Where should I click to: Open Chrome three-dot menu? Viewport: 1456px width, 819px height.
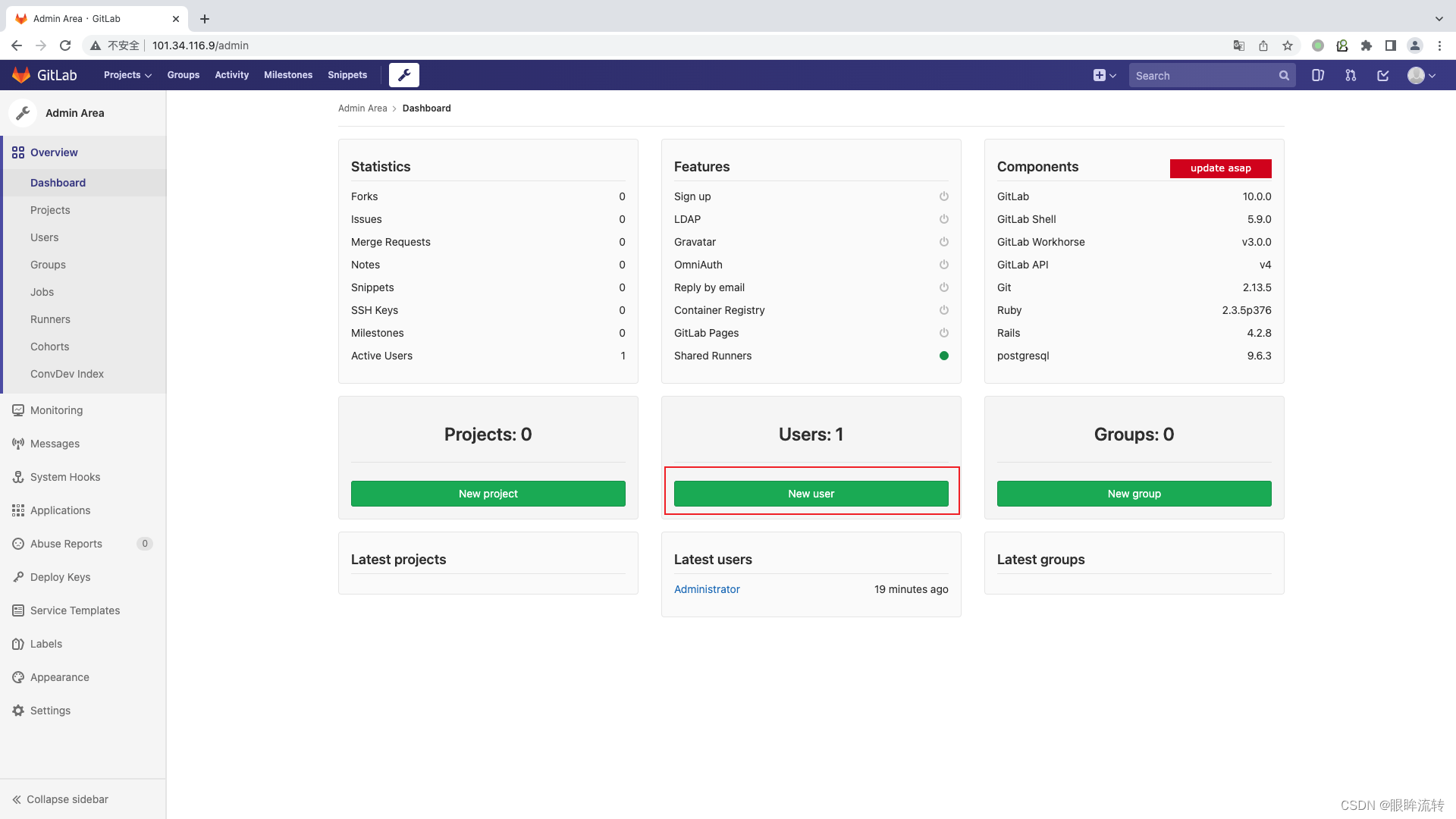tap(1439, 45)
